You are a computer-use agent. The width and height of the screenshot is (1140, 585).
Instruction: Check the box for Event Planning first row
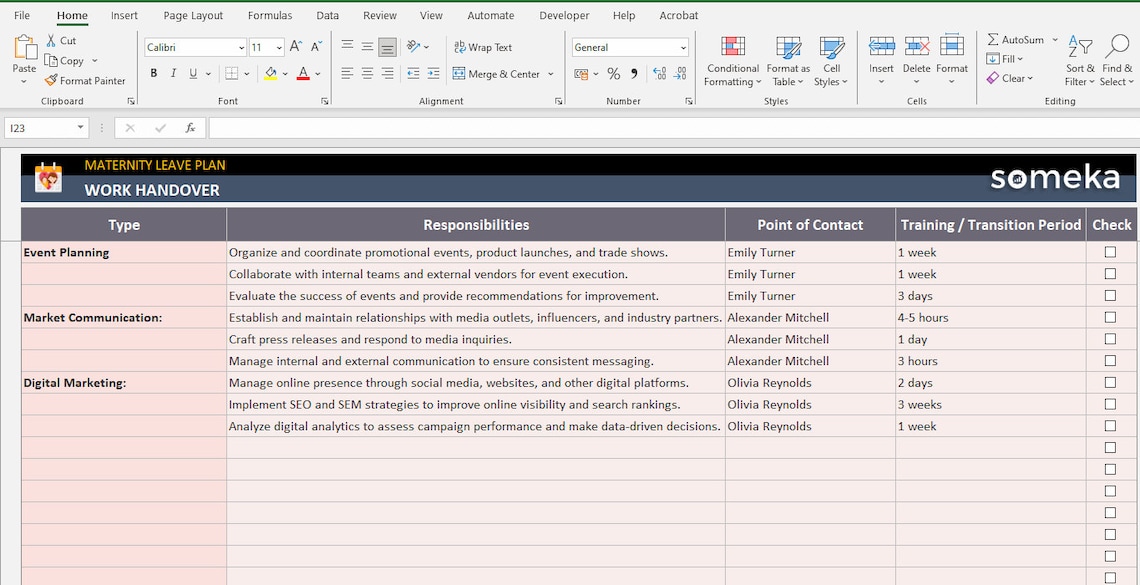pos(1110,252)
